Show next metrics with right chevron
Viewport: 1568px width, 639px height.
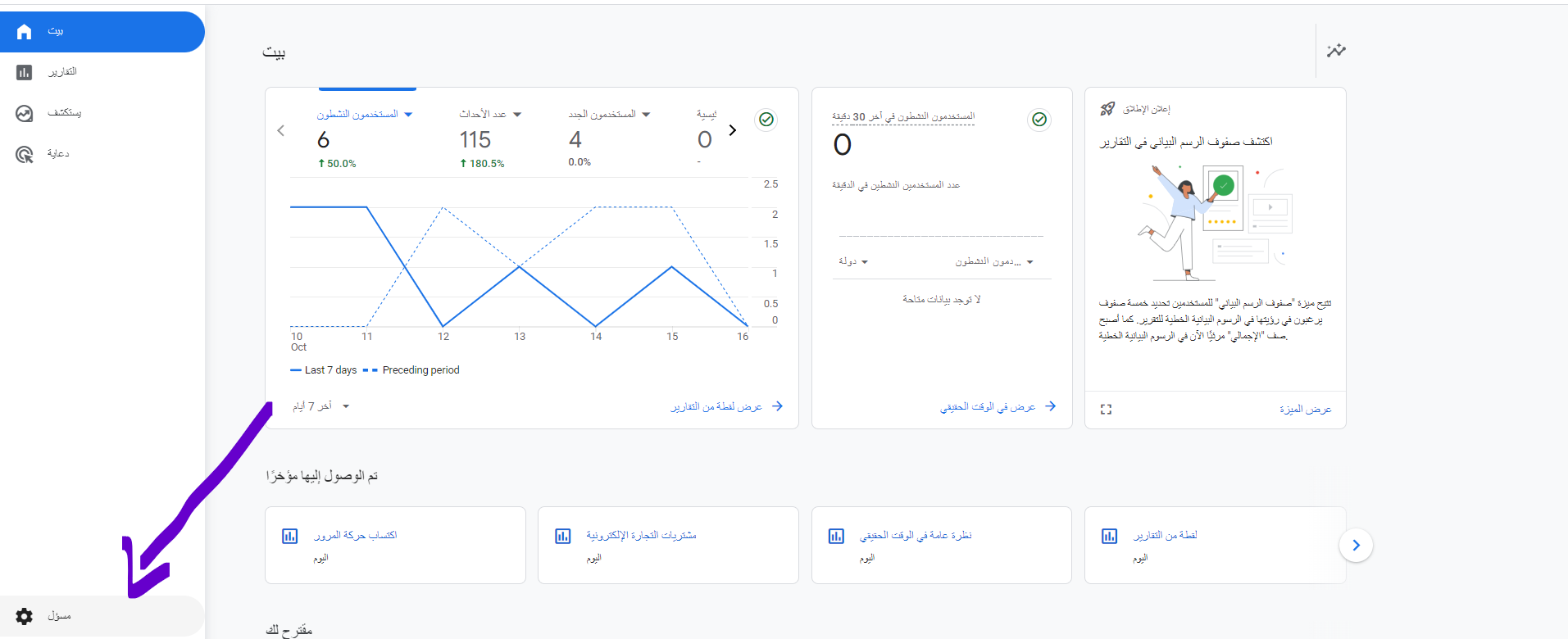pos(733,130)
